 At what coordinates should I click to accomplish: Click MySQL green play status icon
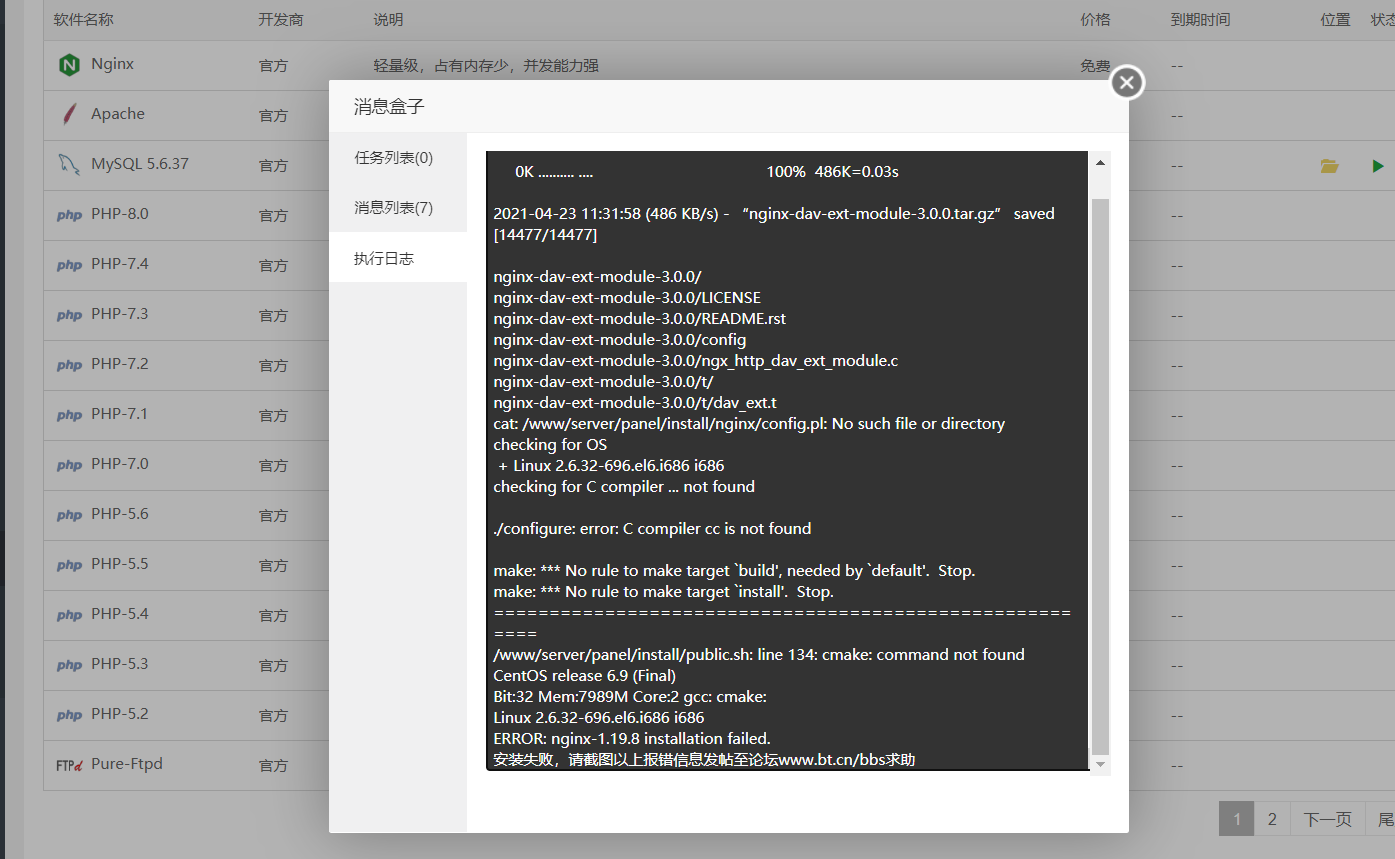coord(1378,166)
